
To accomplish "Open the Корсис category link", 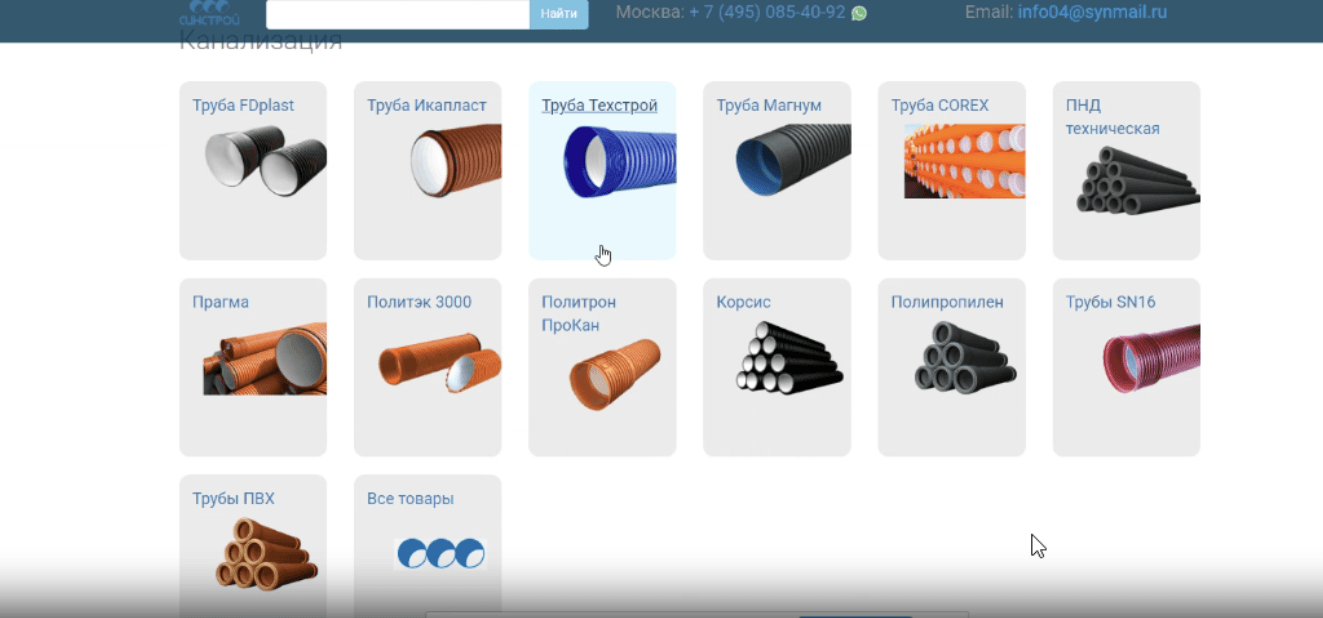I will pyautogui.click(x=744, y=302).
